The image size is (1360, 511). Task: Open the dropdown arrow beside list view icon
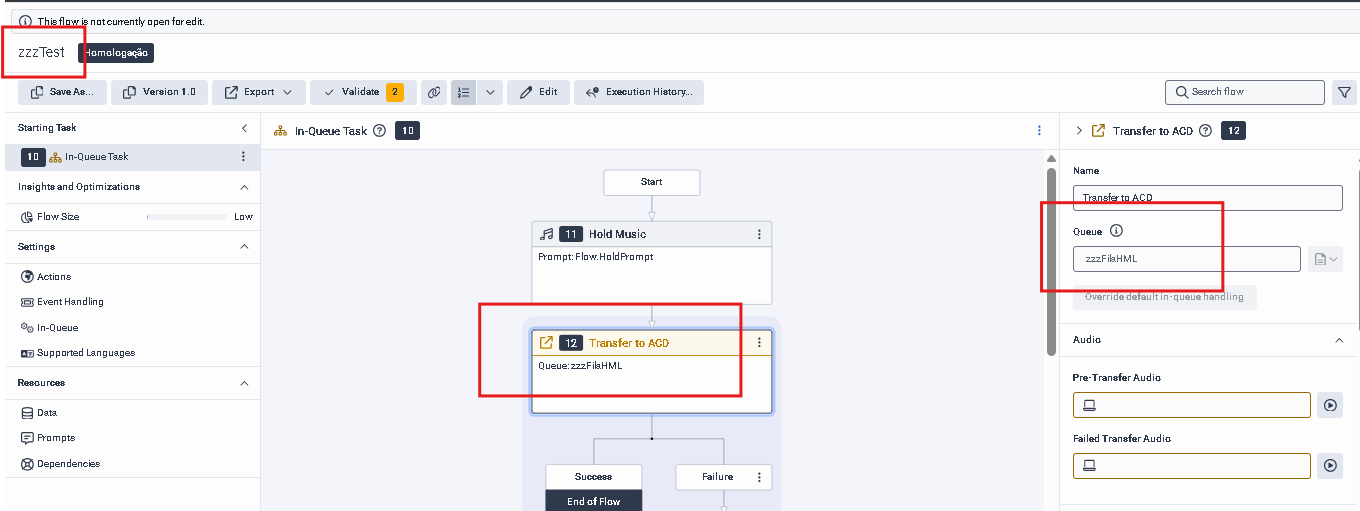tap(489, 92)
